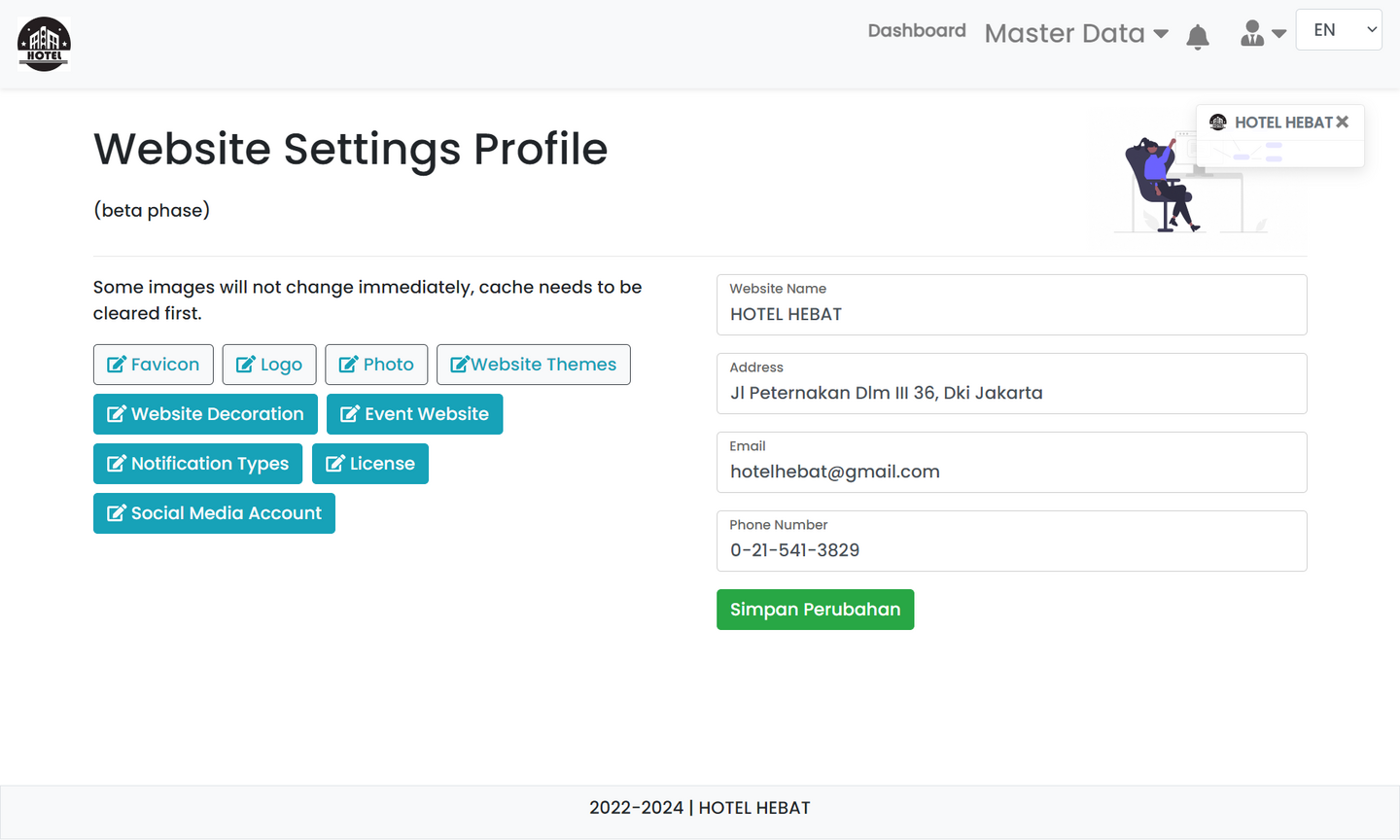
Task: Click the Photo edit button
Action: coord(376,365)
